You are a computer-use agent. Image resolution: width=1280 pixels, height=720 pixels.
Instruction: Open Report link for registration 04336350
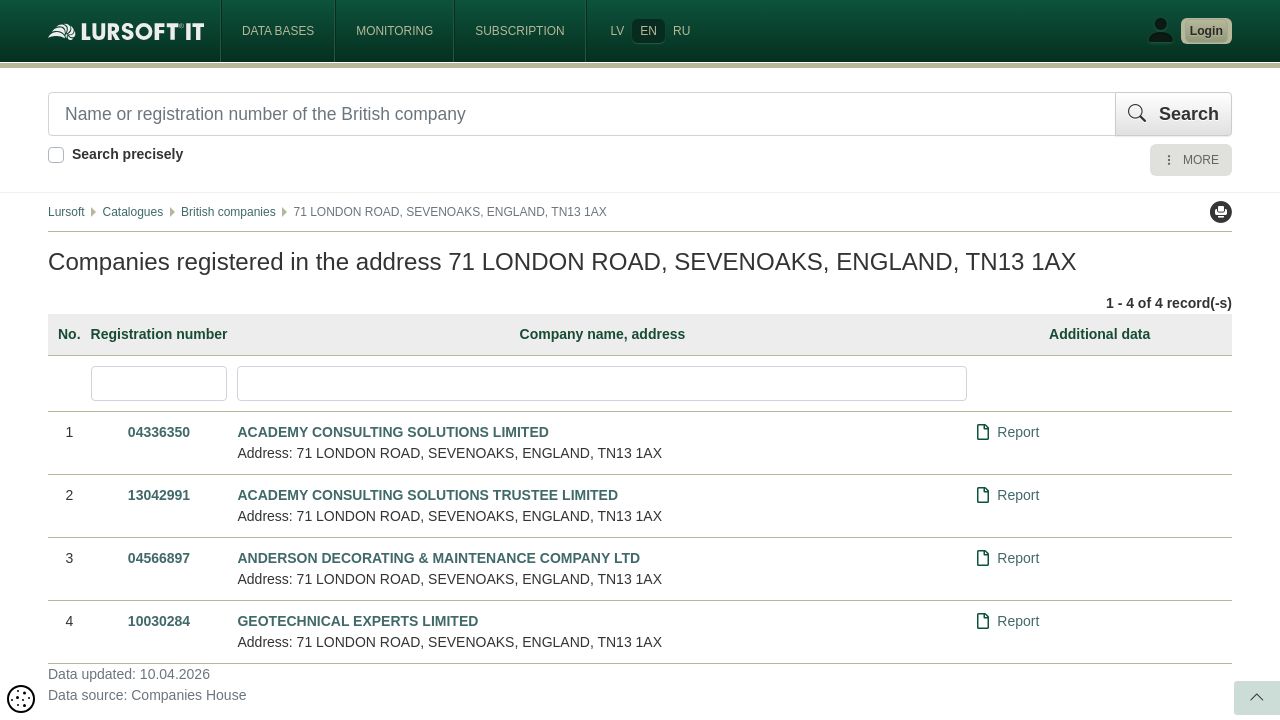click(x=1018, y=432)
